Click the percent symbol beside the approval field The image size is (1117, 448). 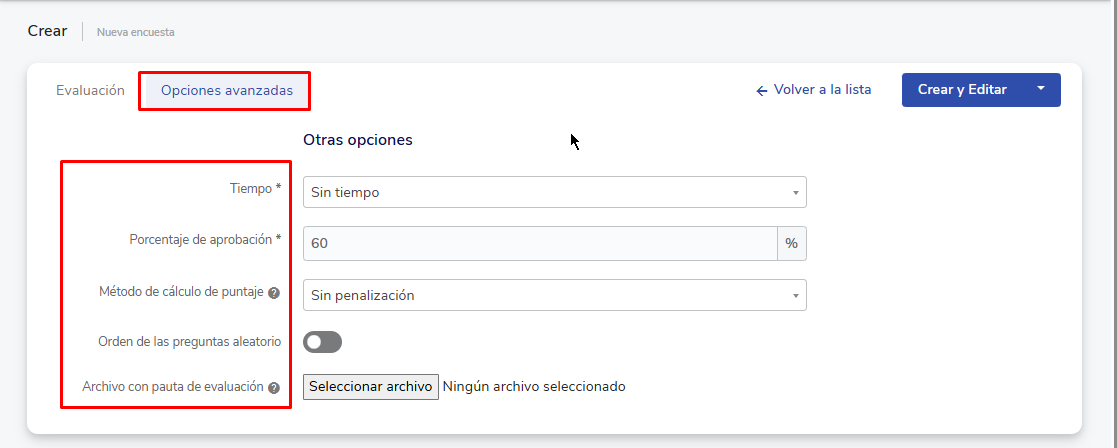coord(791,243)
